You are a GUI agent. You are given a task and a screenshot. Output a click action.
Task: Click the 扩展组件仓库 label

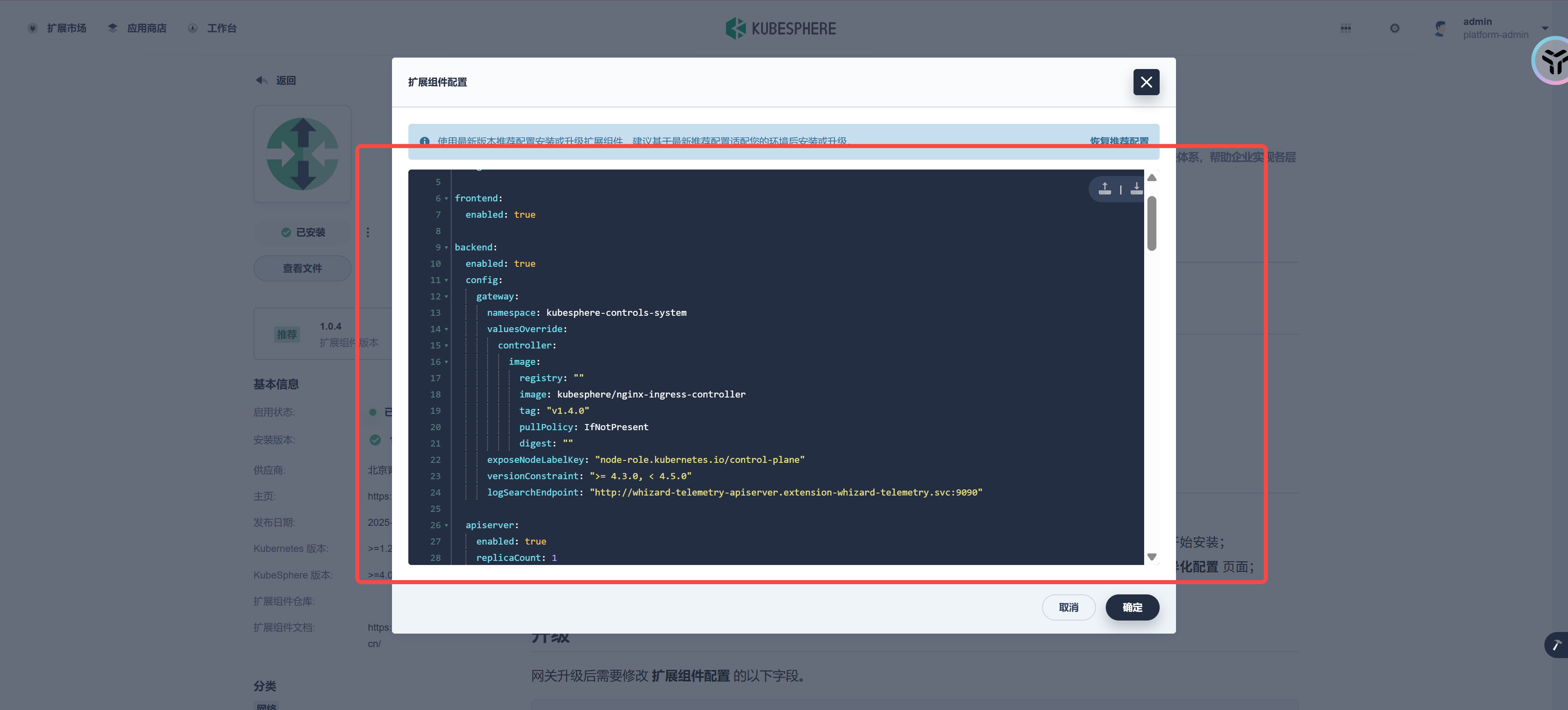point(284,601)
